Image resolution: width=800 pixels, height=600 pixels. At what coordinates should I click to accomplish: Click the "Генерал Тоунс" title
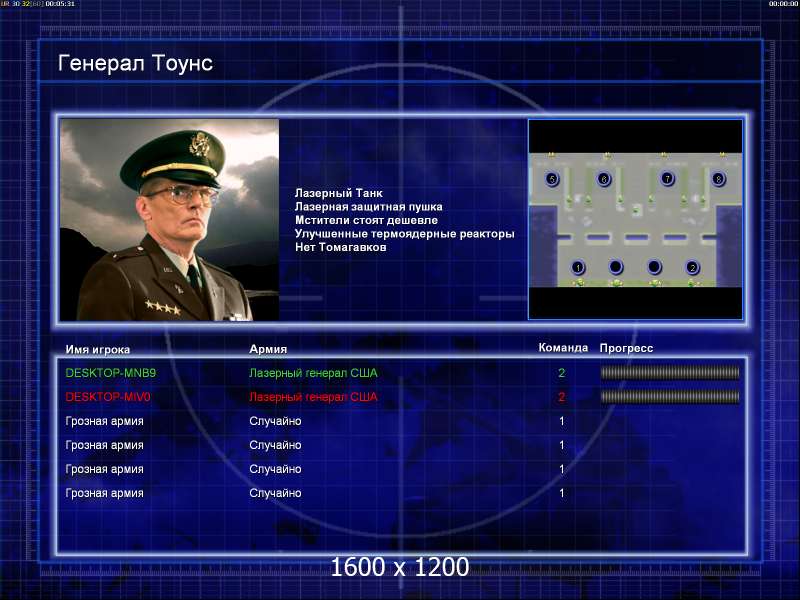[135, 63]
